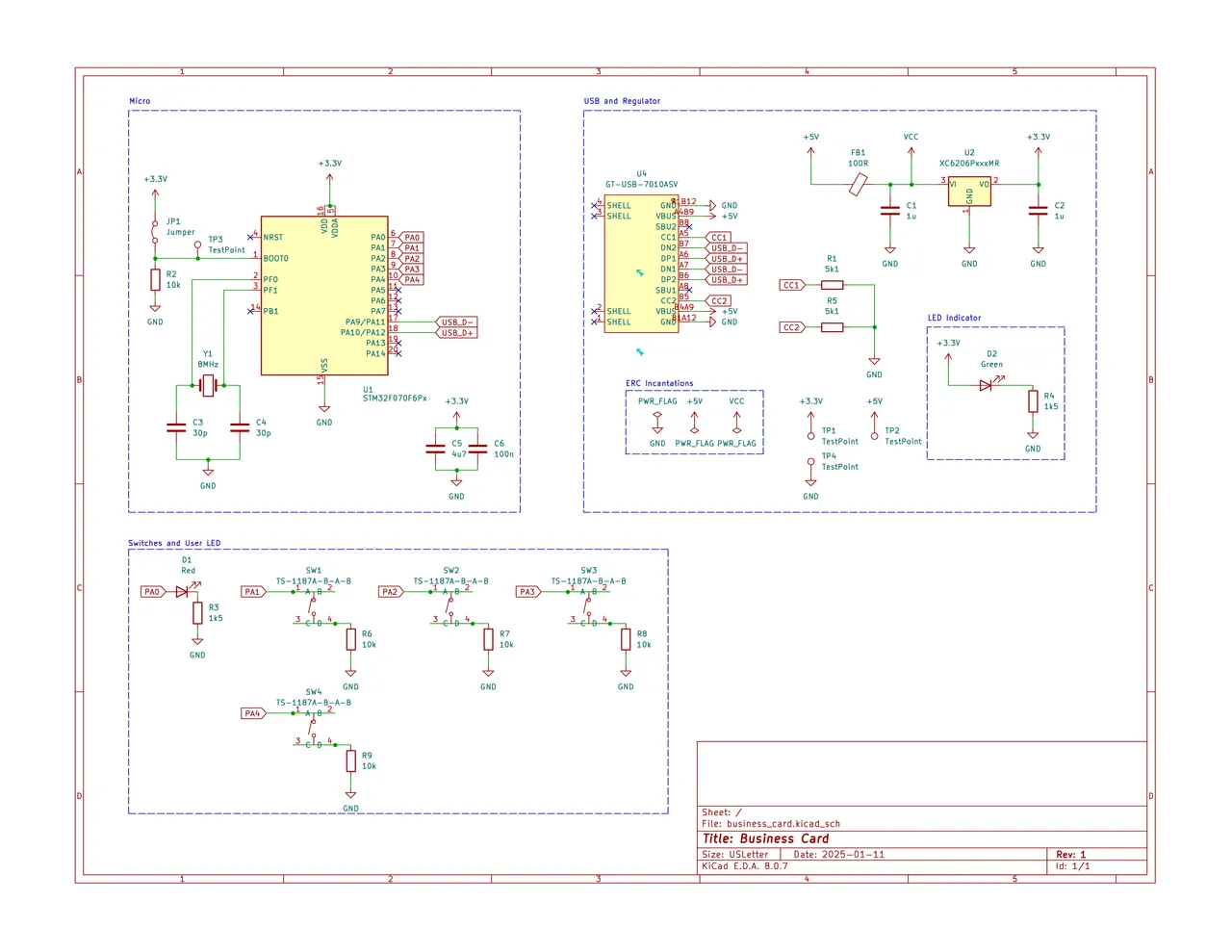This screenshot has width=1232, height=952.
Task: Click the TP1 TestPoint symbol
Action: 811,431
